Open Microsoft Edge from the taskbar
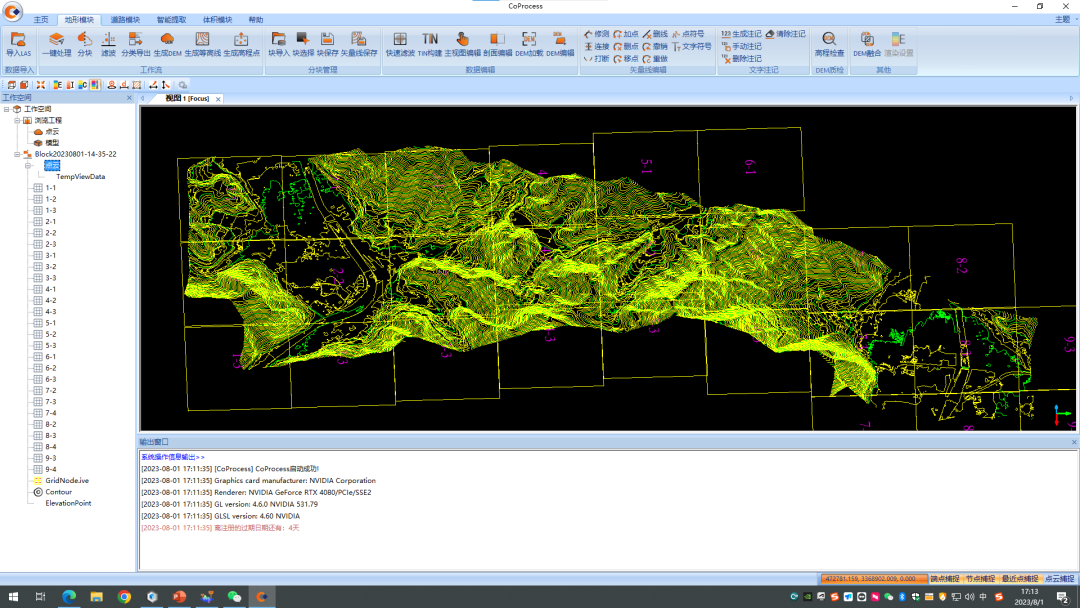1080x608 pixels. pyautogui.click(x=69, y=597)
